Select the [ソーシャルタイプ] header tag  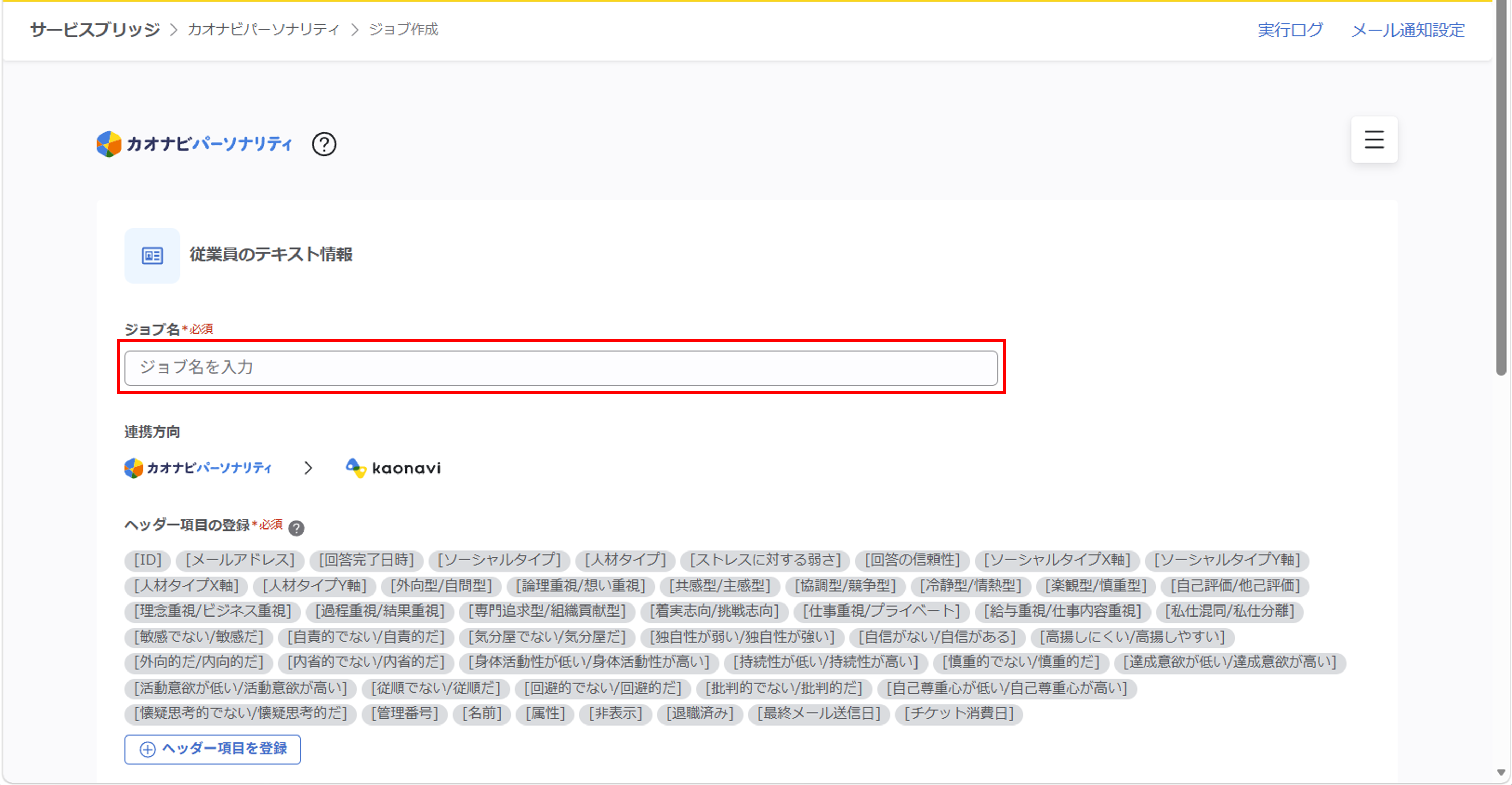500,560
